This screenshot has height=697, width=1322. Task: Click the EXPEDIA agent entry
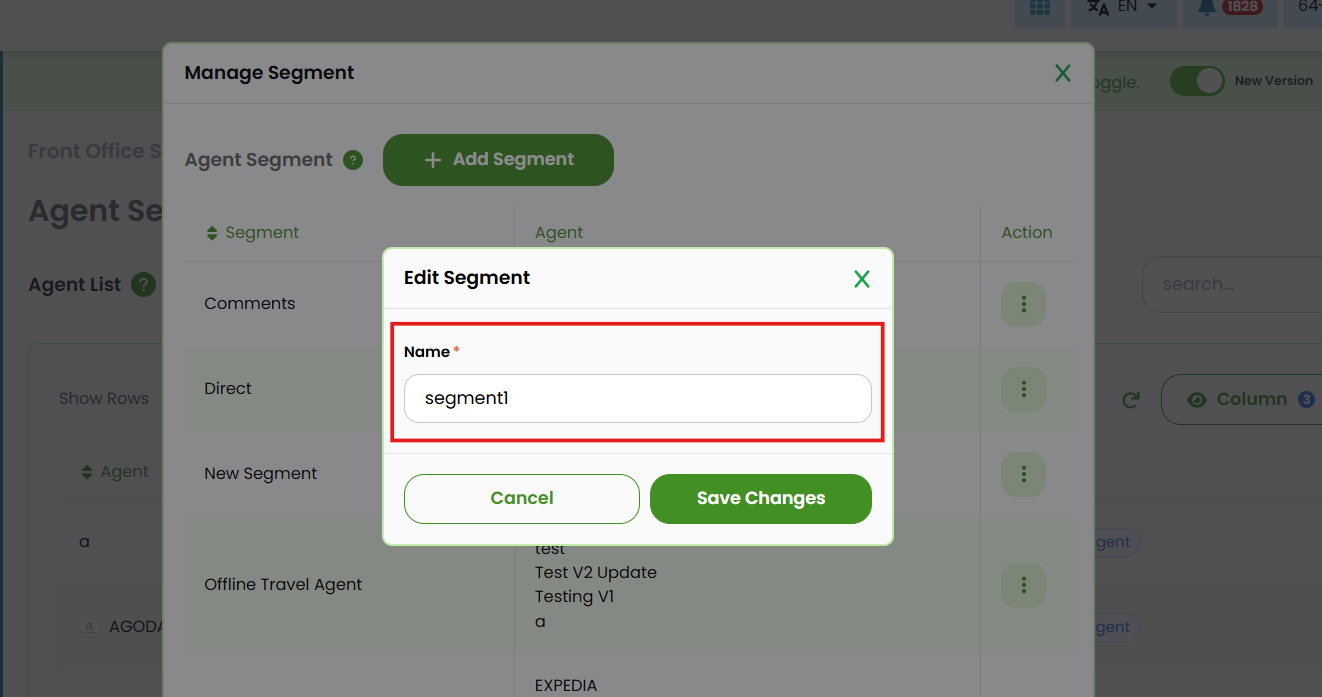566,686
